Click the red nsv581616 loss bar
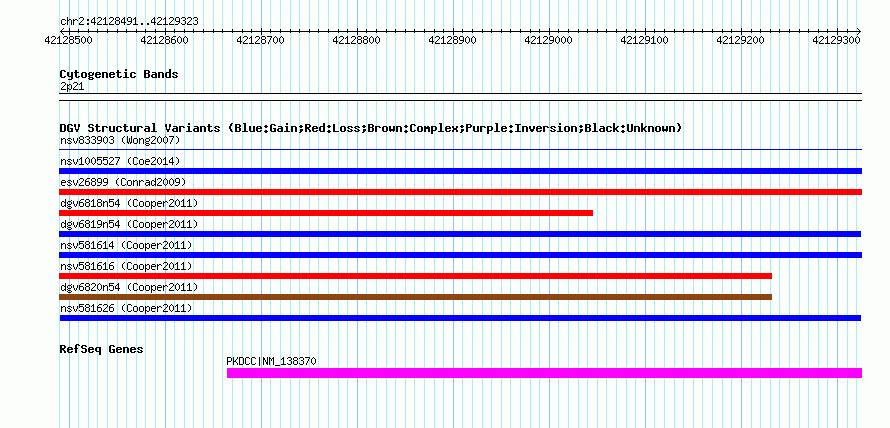The image size is (890, 428). [x=415, y=276]
